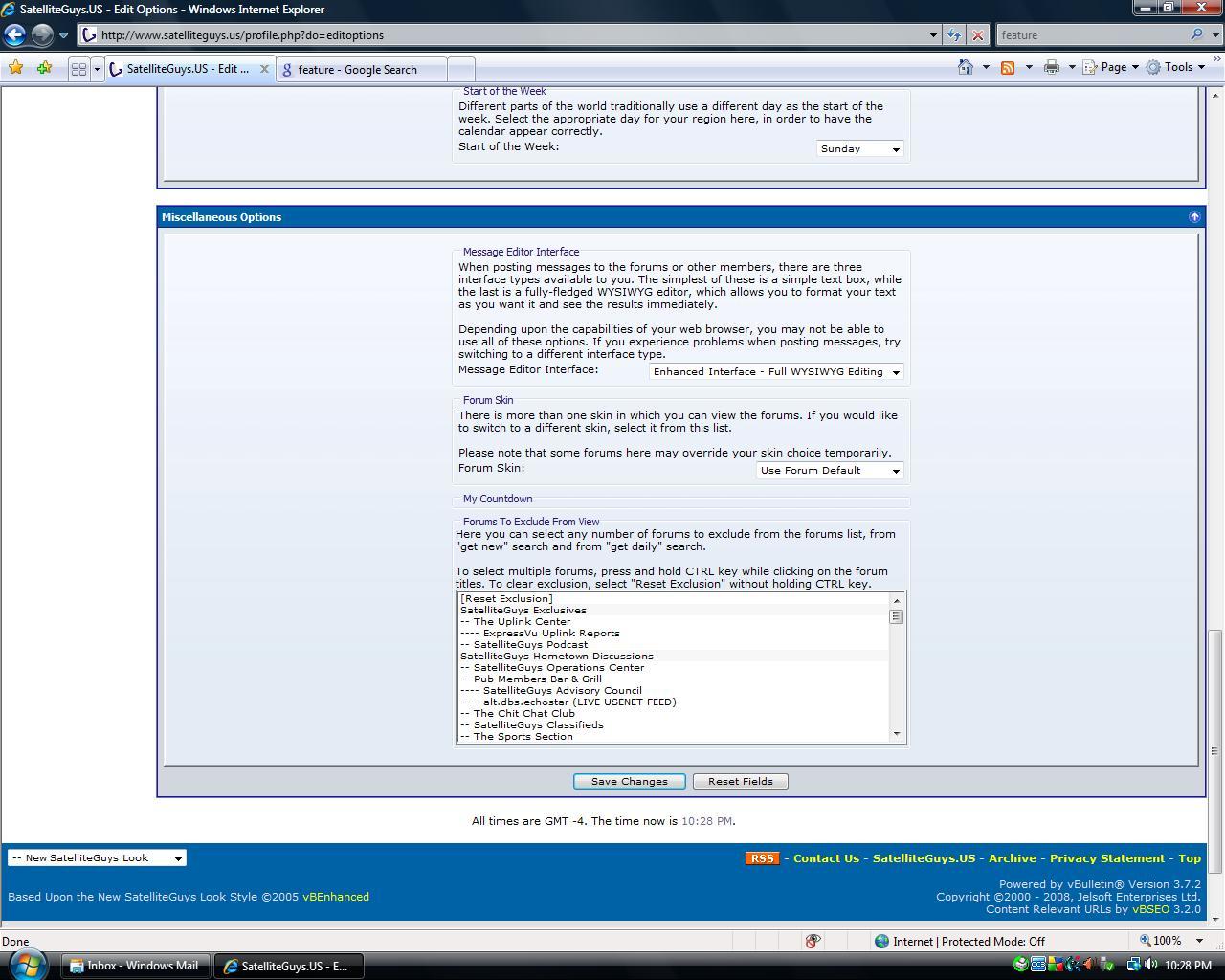
Task: Click the SatelliteGuys.US taskbar button
Action: click(287, 967)
